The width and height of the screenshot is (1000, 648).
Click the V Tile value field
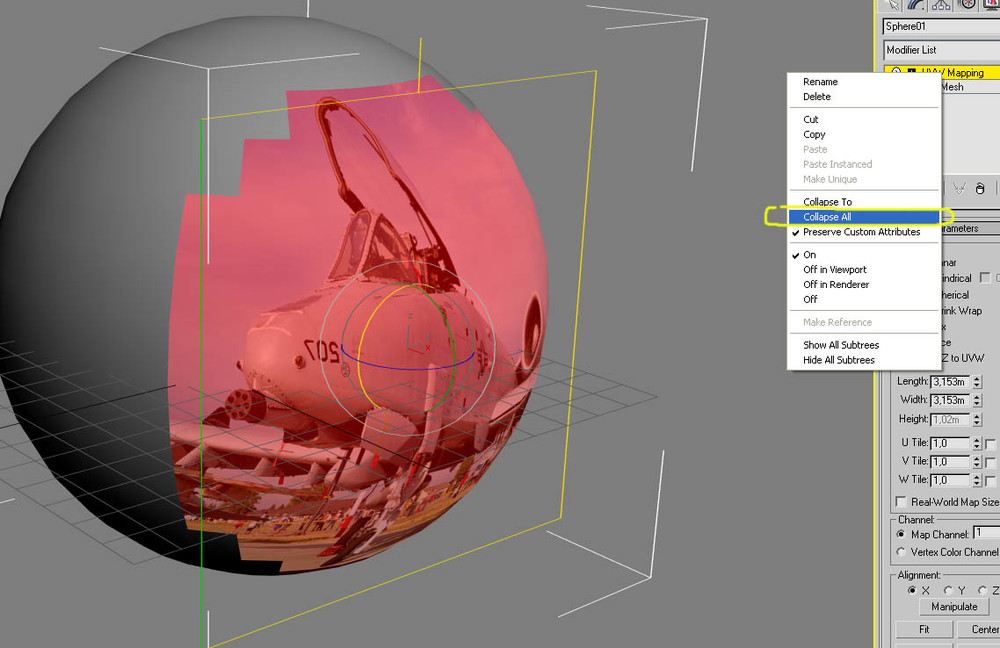click(x=950, y=461)
